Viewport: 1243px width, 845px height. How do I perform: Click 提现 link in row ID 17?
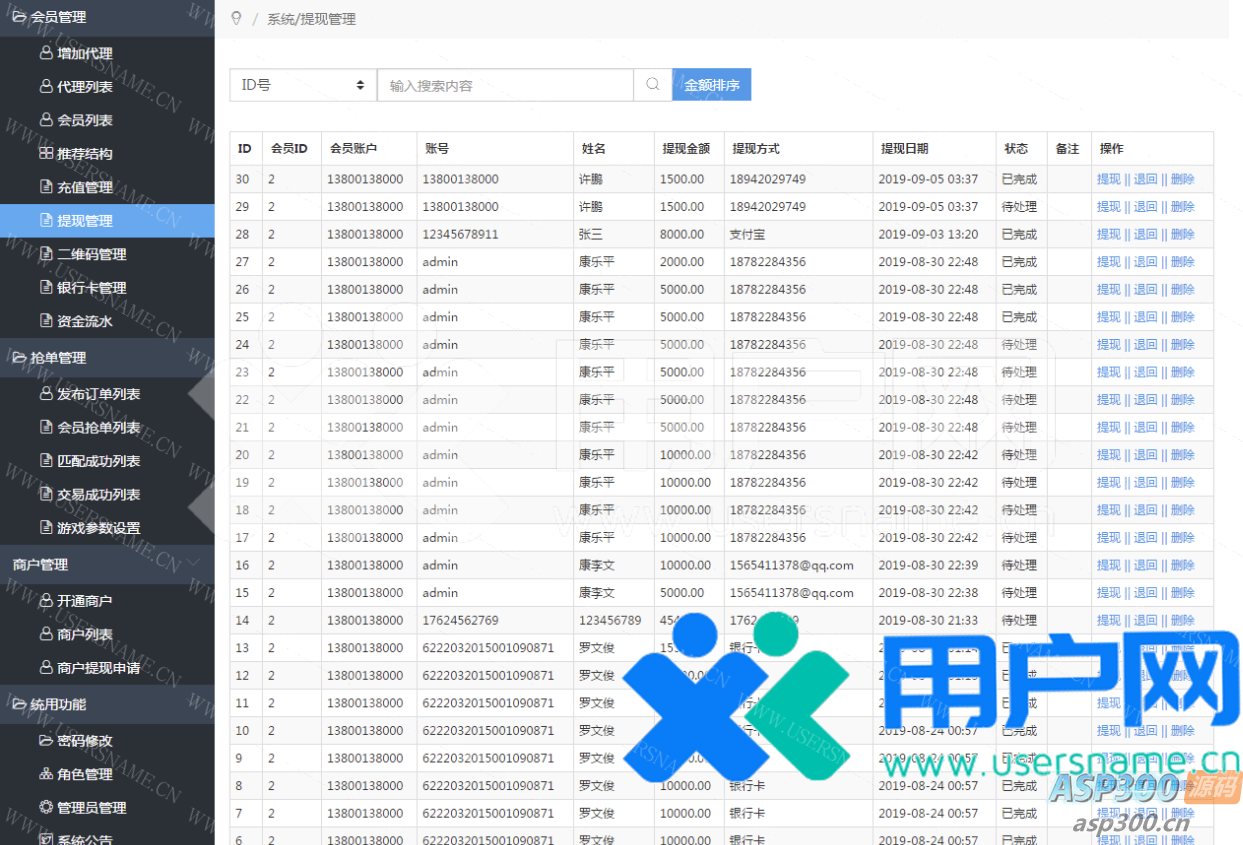coord(1109,538)
